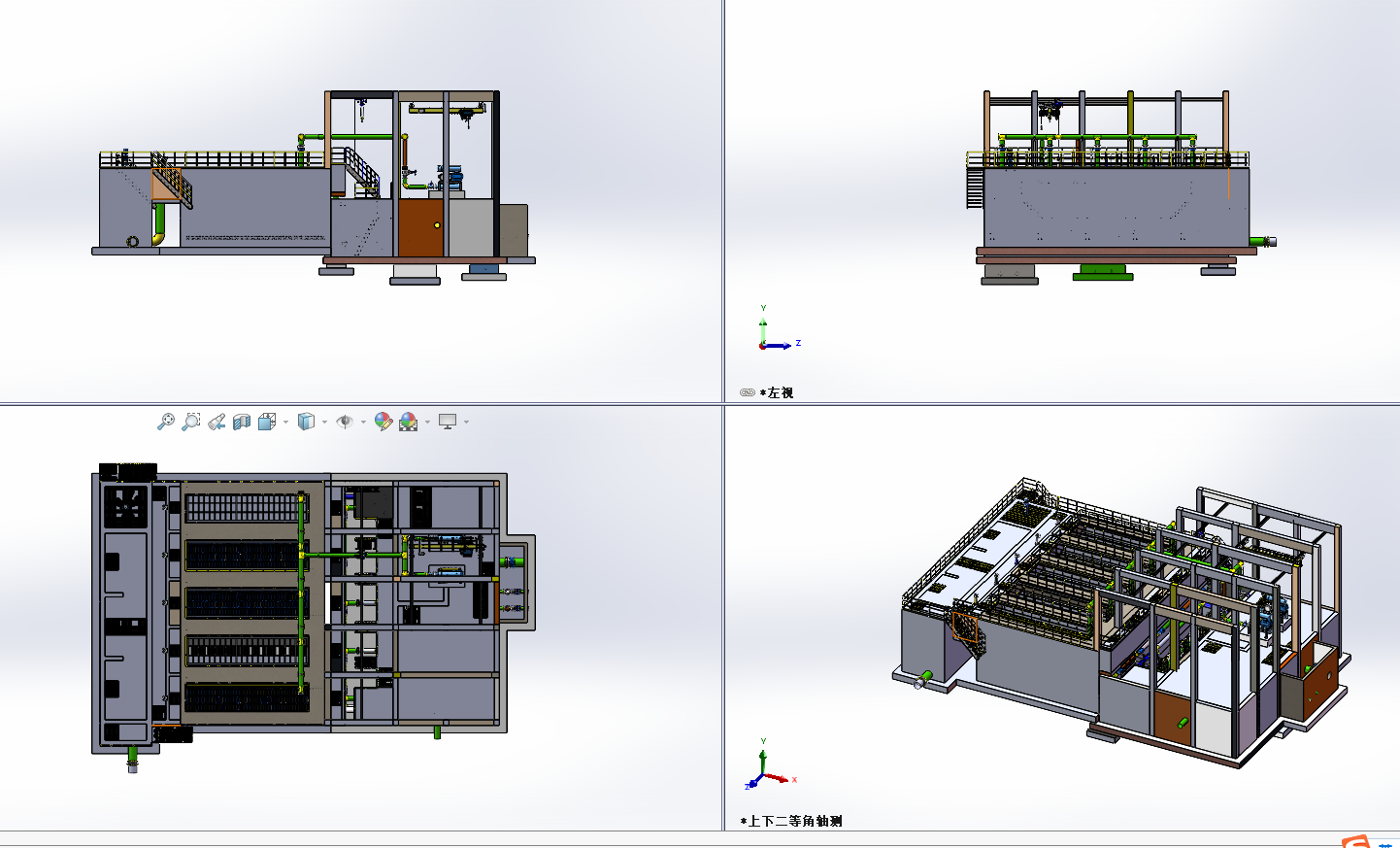Viewport: 1400px width, 848px height.
Task: Select the left view model in the top-right viewport
Action: pos(1120,187)
